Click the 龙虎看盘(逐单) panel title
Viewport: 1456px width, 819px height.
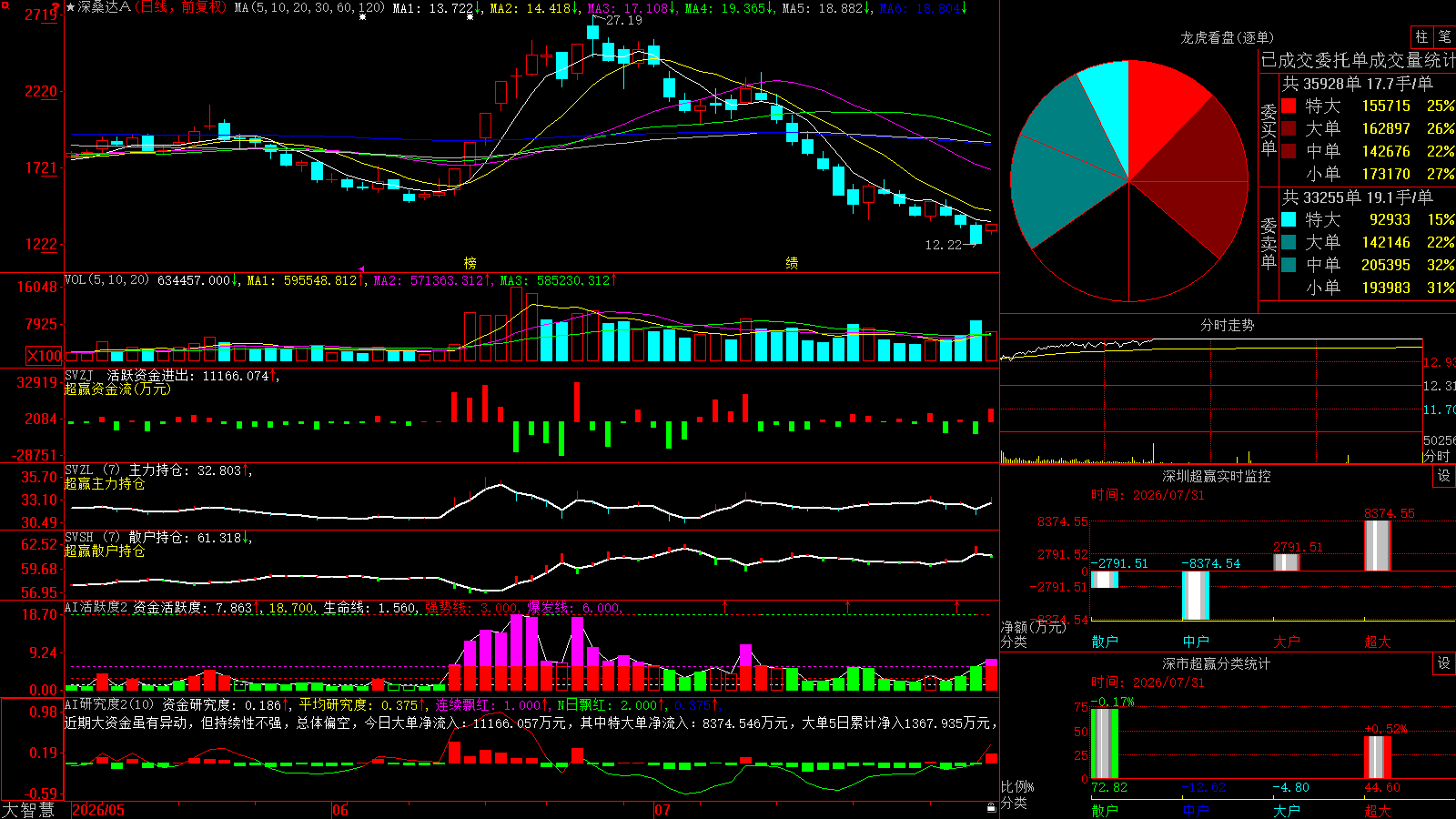coord(1227,37)
